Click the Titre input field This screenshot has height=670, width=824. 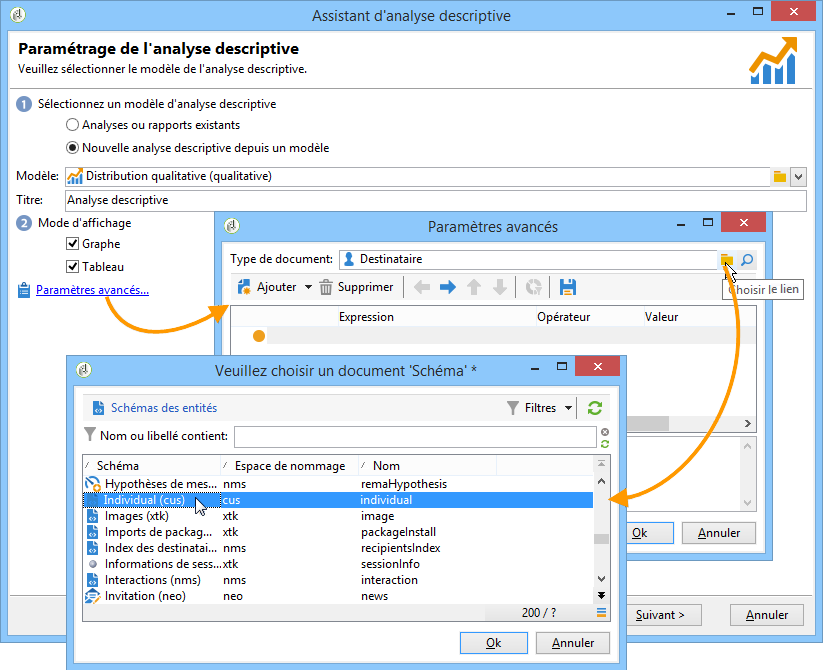[436, 200]
